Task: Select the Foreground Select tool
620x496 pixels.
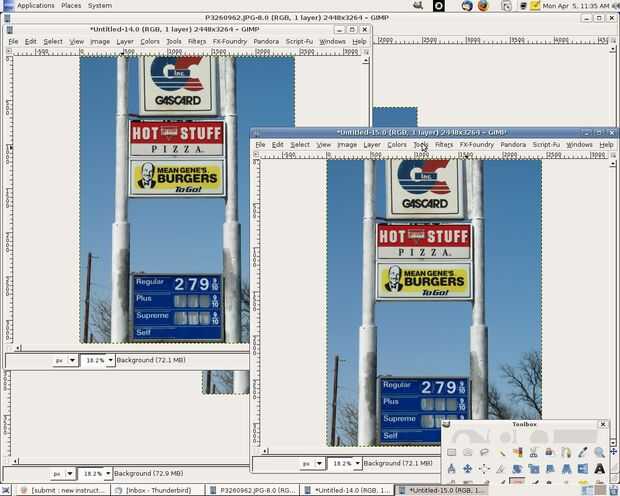Action: click(x=550, y=452)
